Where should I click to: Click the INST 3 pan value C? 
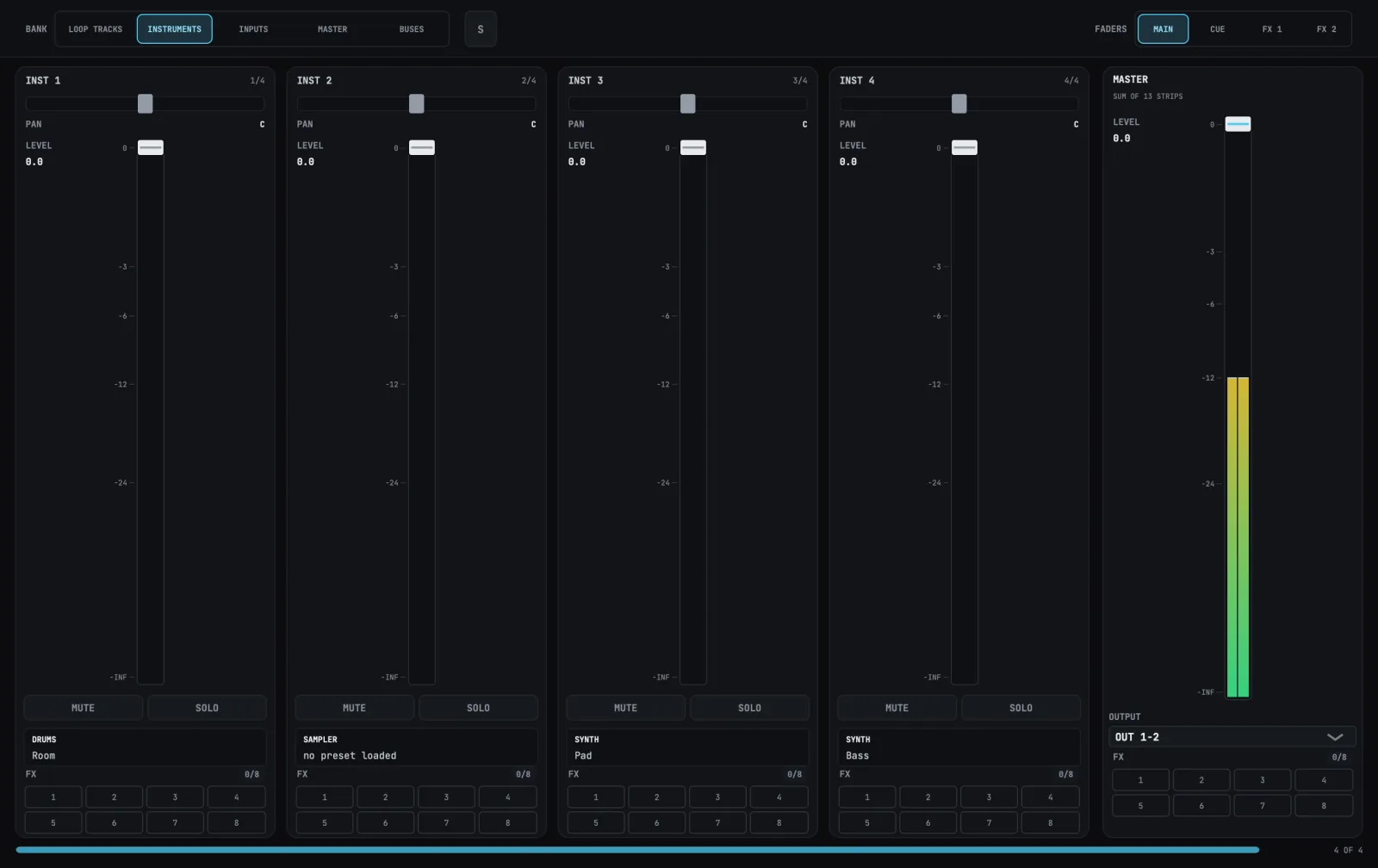[x=805, y=125]
